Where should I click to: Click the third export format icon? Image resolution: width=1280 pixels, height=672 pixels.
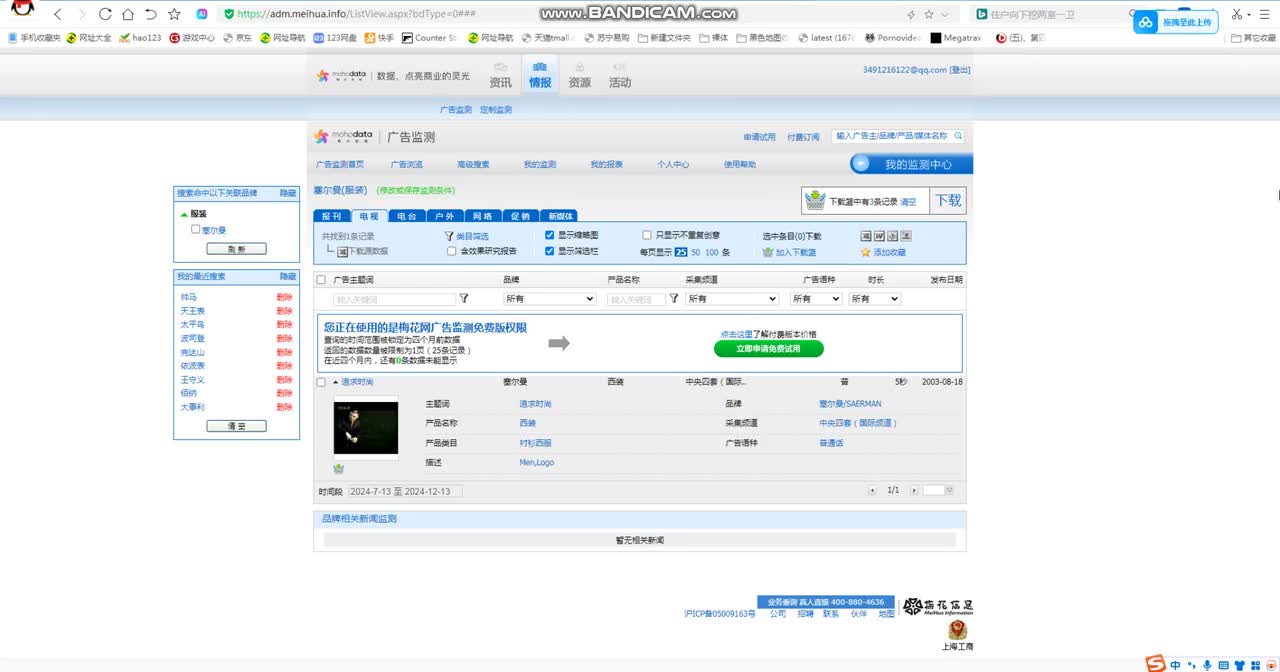(x=892, y=236)
